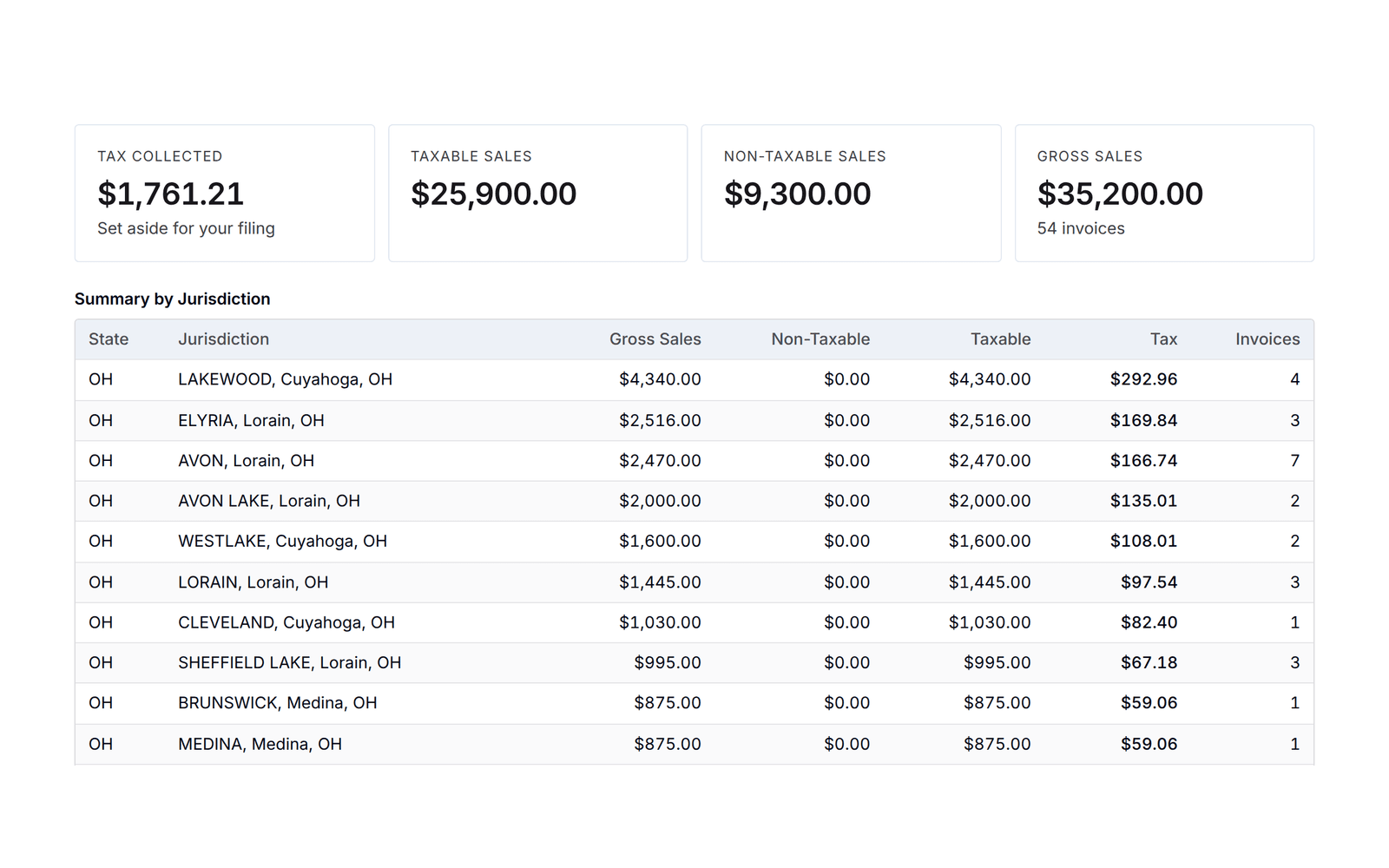Screen dimensions: 1389x868
Task: Click the $995.00 taxable cell
Action: (997, 663)
